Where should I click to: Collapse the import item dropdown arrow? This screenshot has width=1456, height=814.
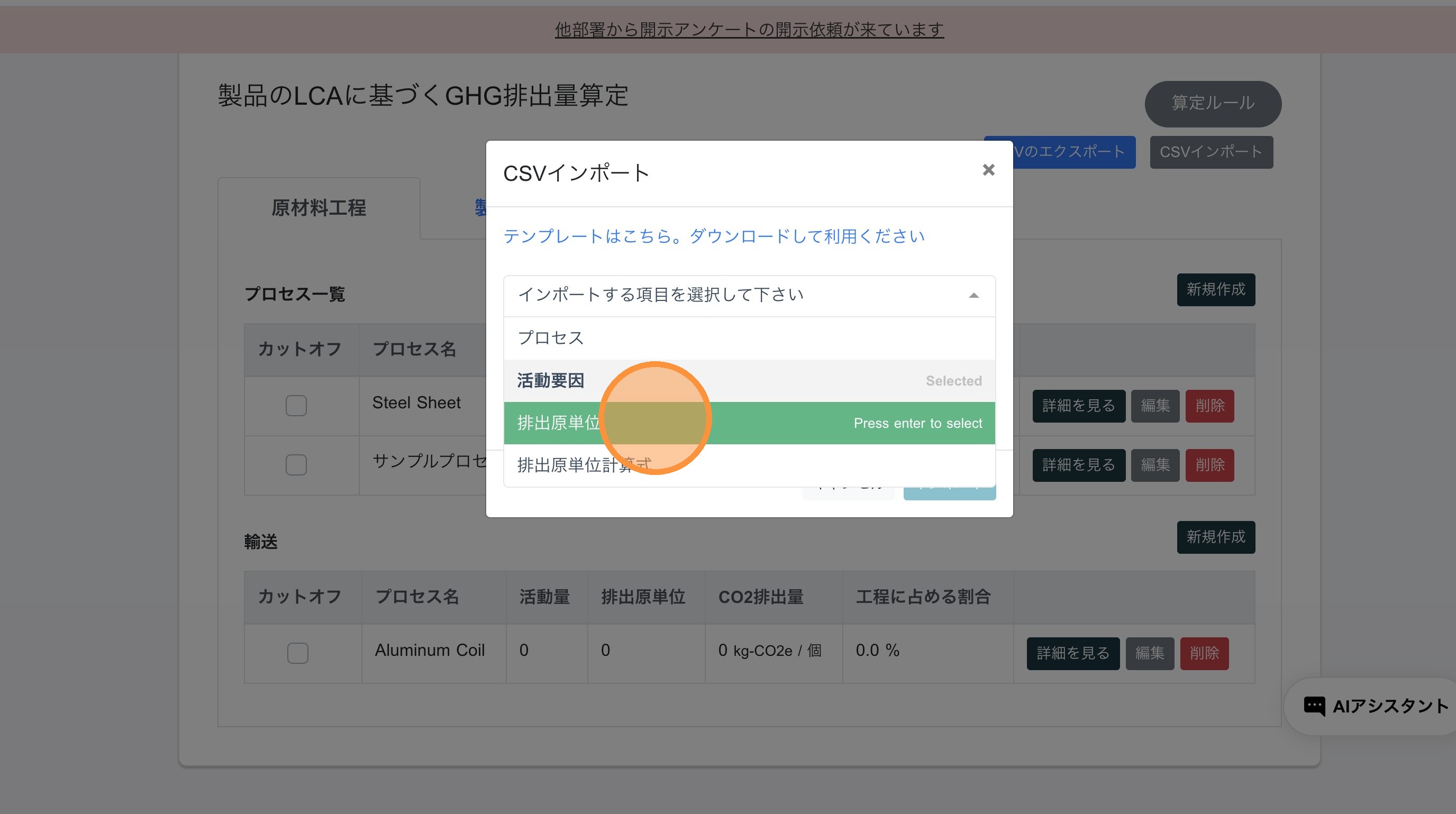pos(973,296)
